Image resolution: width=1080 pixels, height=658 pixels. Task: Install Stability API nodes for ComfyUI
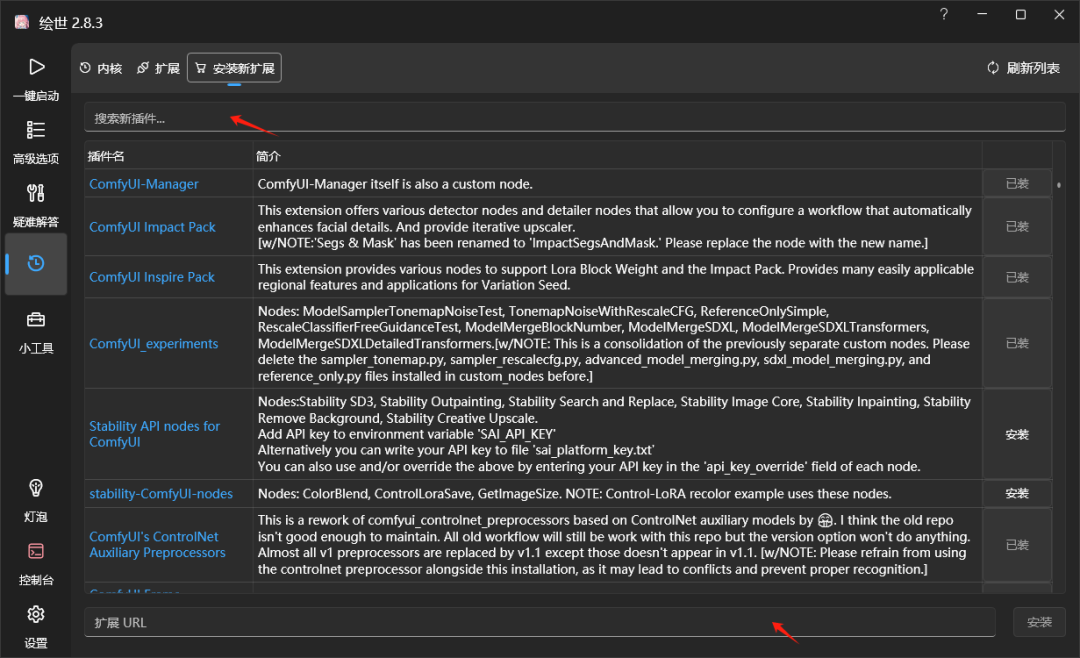[1017, 435]
